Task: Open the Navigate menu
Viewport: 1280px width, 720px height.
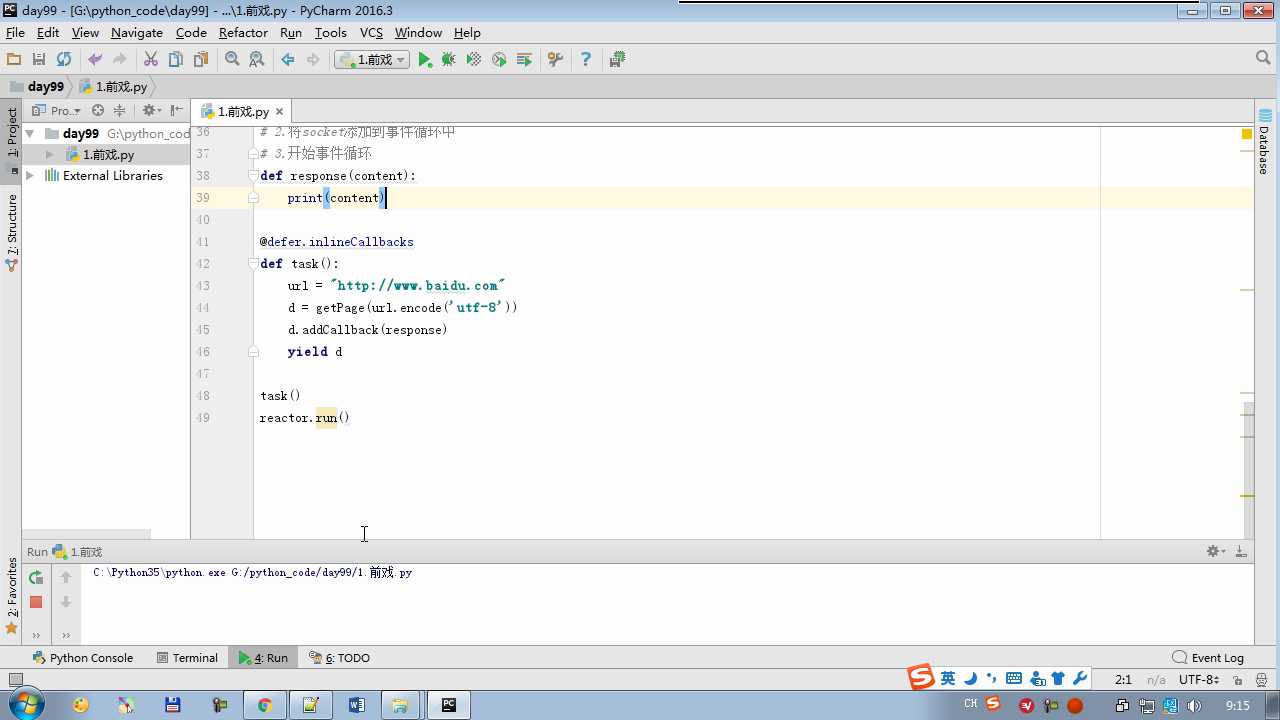Action: pos(137,33)
